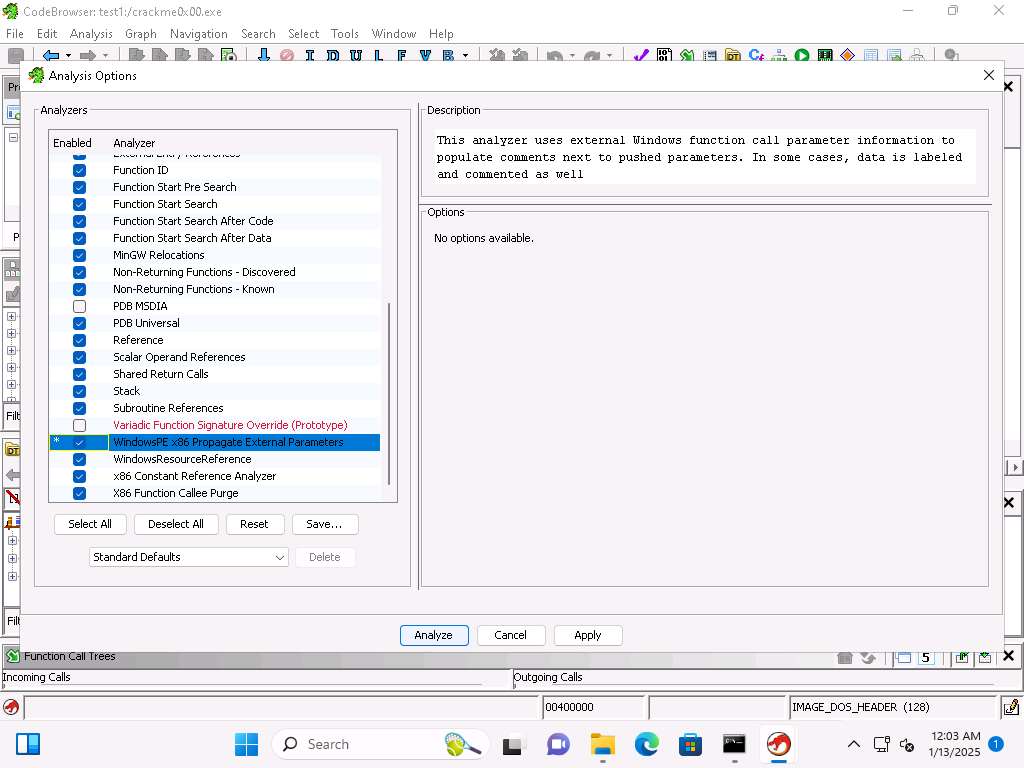Click the Analyze button
This screenshot has width=1024, height=768.
click(x=433, y=635)
